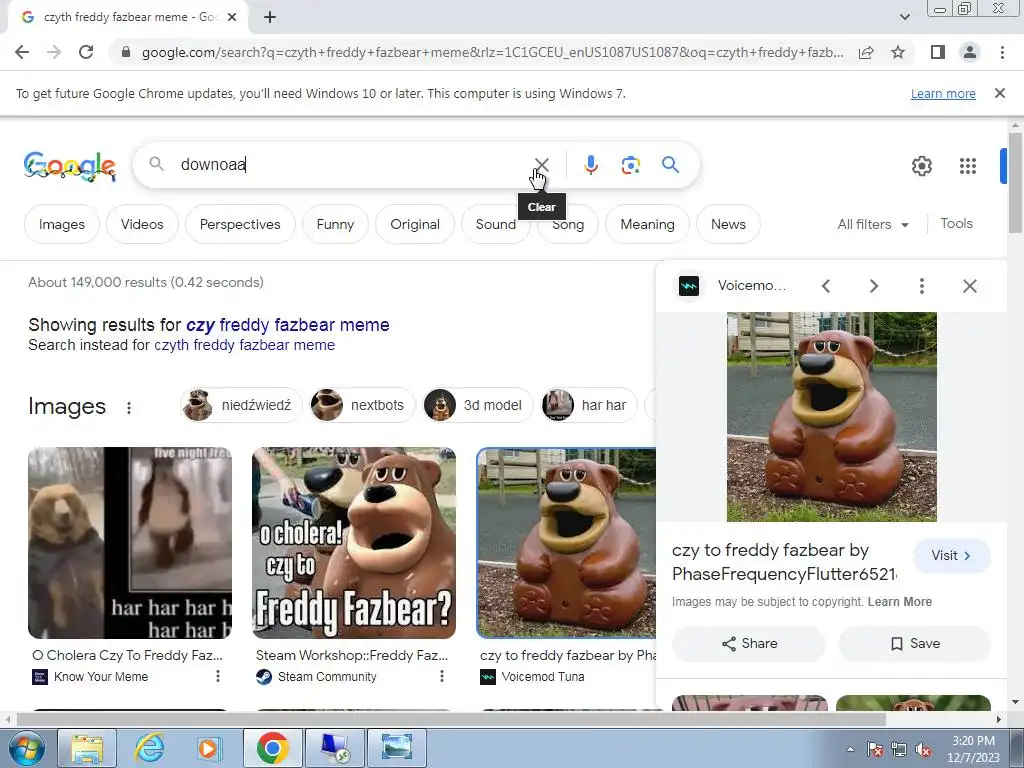Open large bear image in preview panel
Image resolution: width=1024 pixels, height=768 pixels.
[831, 417]
